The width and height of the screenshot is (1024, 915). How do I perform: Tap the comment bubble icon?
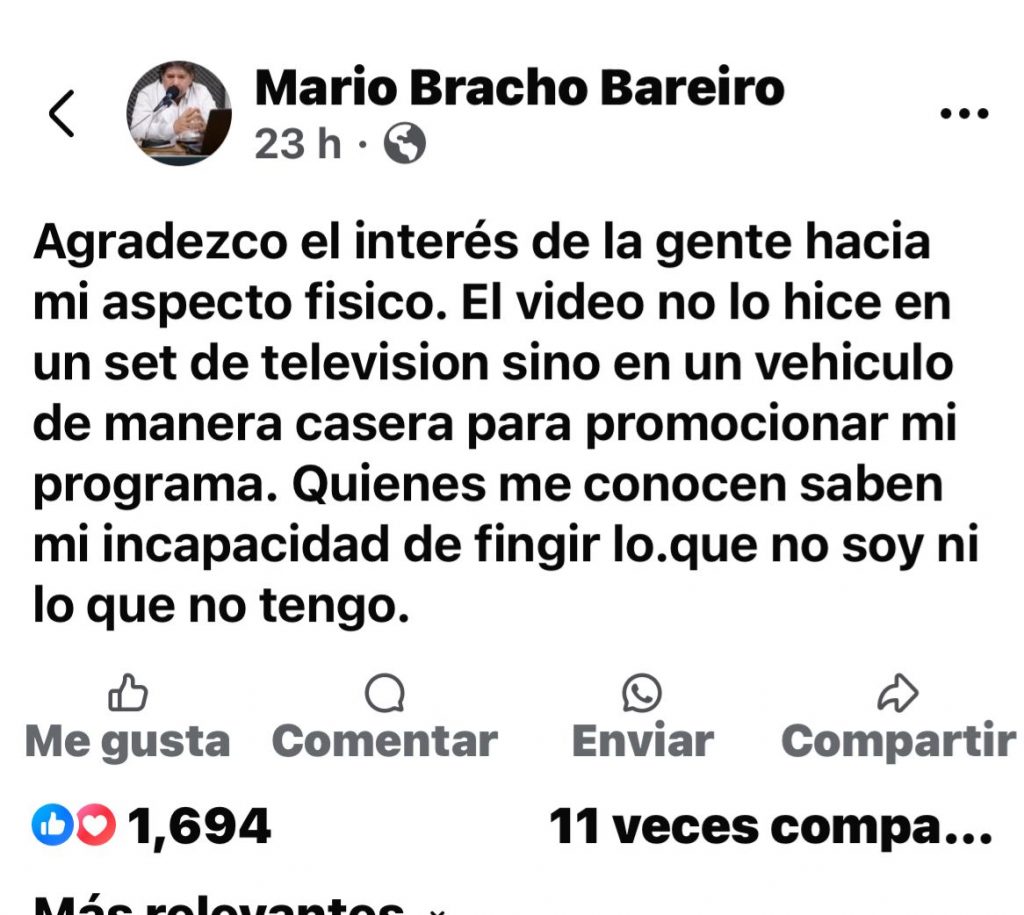tap(385, 693)
